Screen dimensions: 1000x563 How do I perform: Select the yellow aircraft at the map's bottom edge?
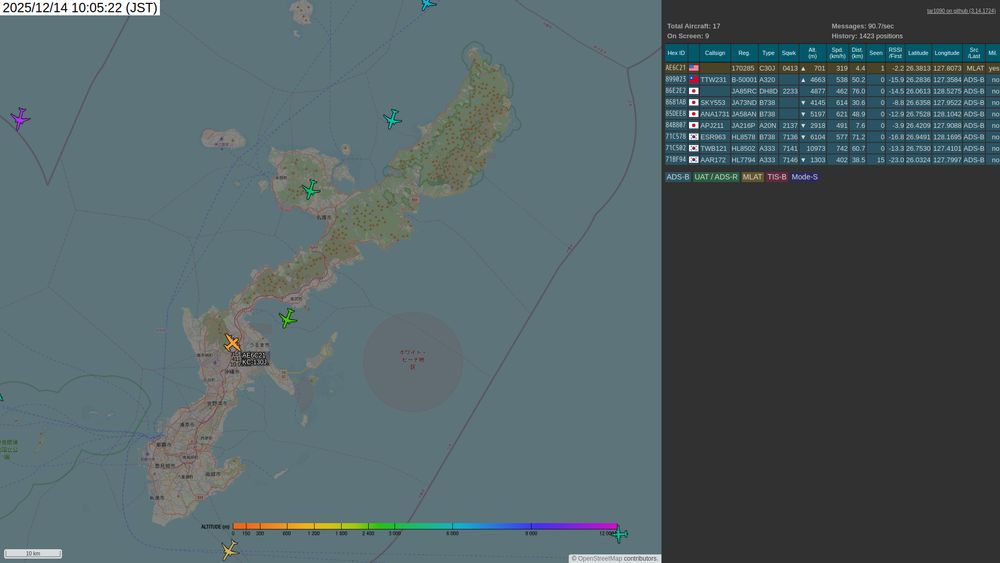(230, 550)
